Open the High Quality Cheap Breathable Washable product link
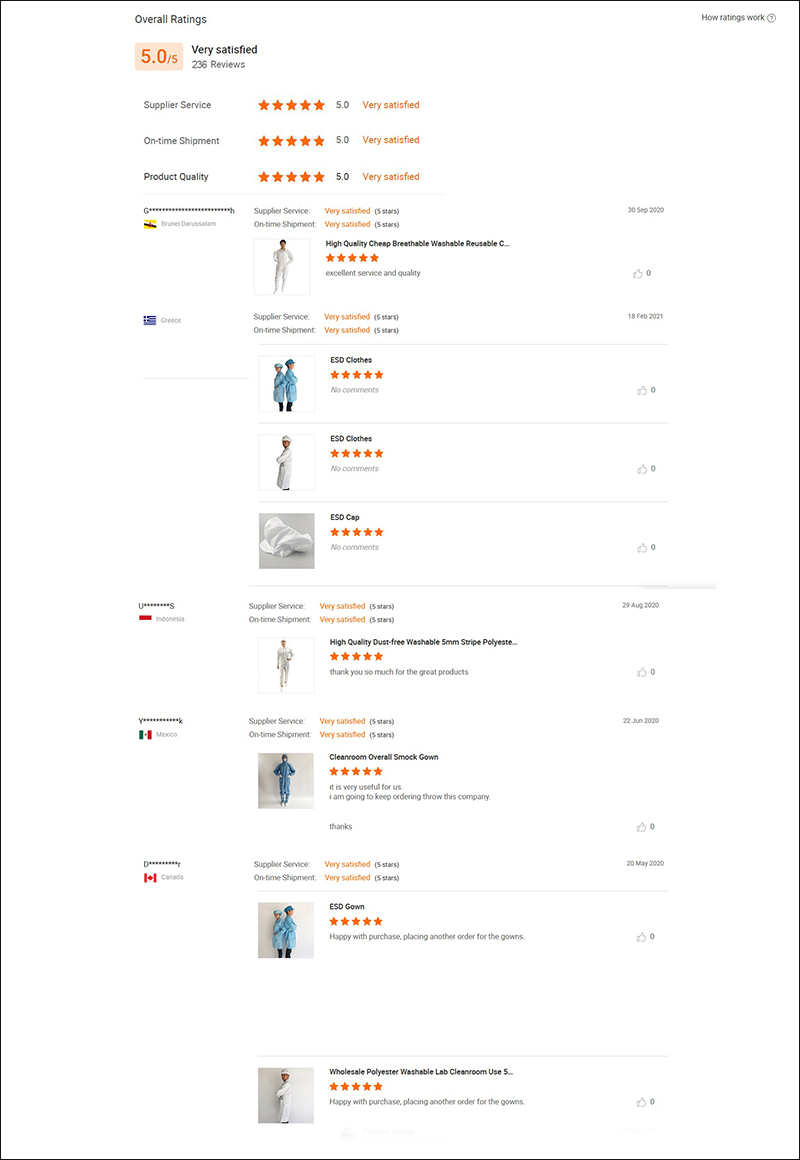Viewport: 800px width, 1160px height. [x=416, y=243]
